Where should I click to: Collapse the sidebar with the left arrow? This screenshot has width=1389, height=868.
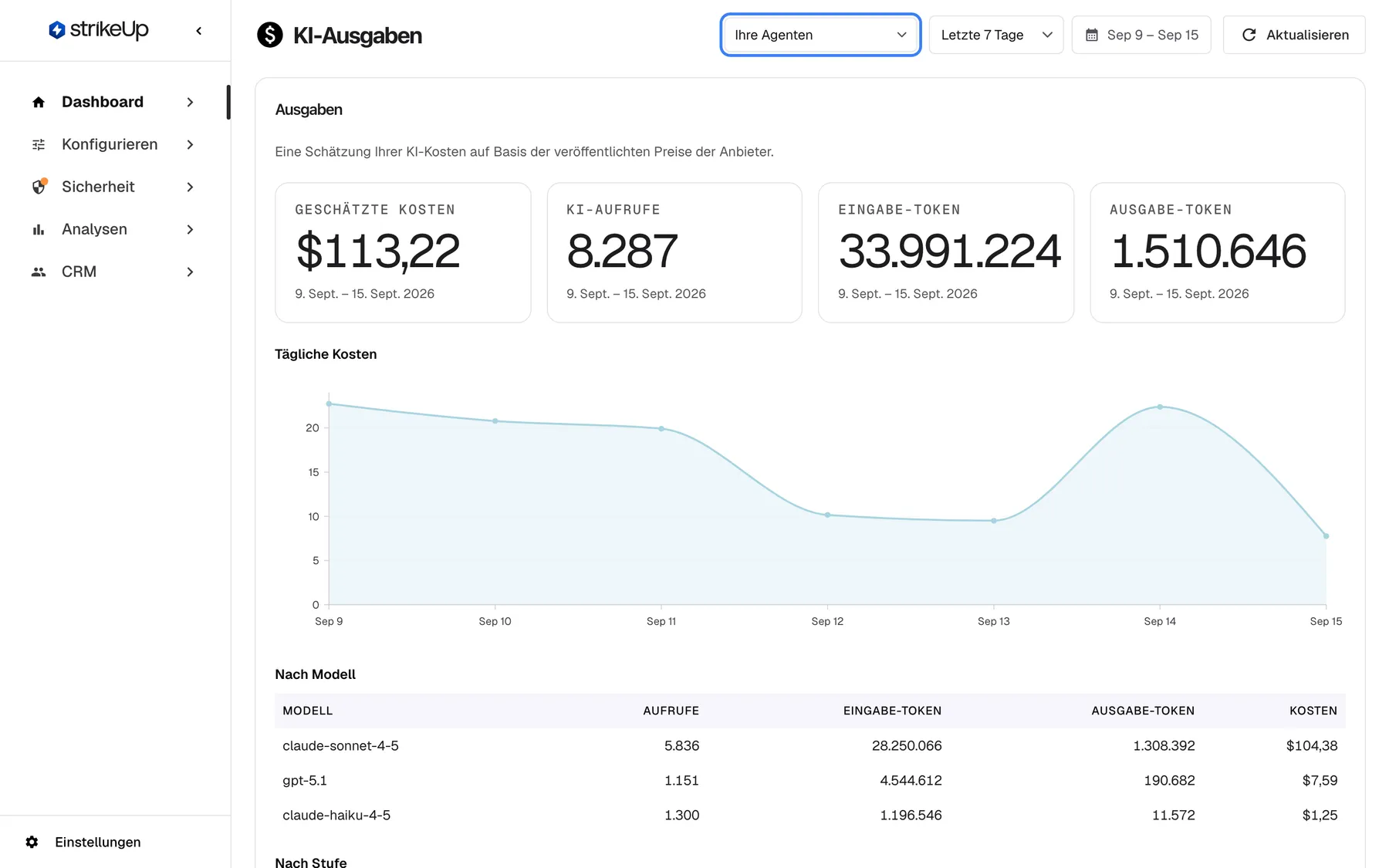coord(199,31)
